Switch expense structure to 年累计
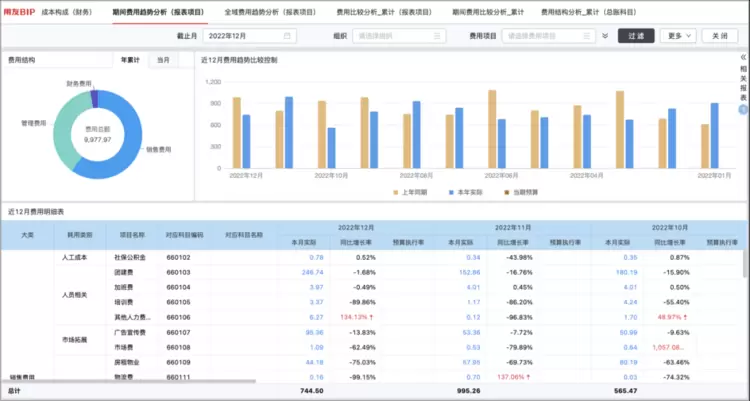This screenshot has height=401, width=750. pyautogui.click(x=130, y=60)
